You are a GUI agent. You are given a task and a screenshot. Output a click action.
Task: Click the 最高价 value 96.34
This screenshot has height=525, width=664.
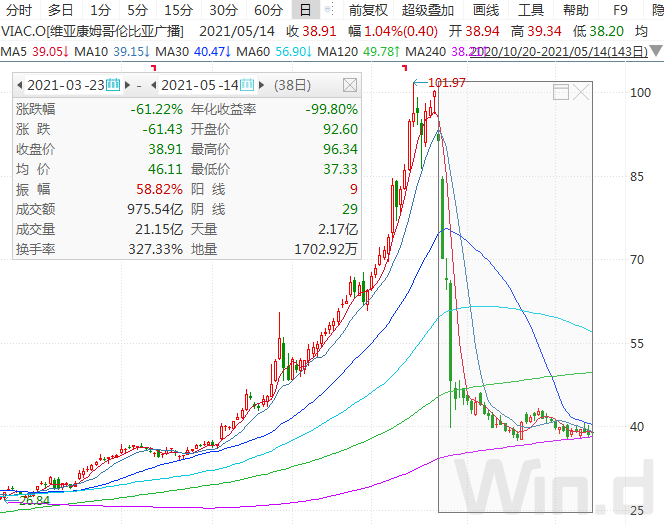coord(340,149)
